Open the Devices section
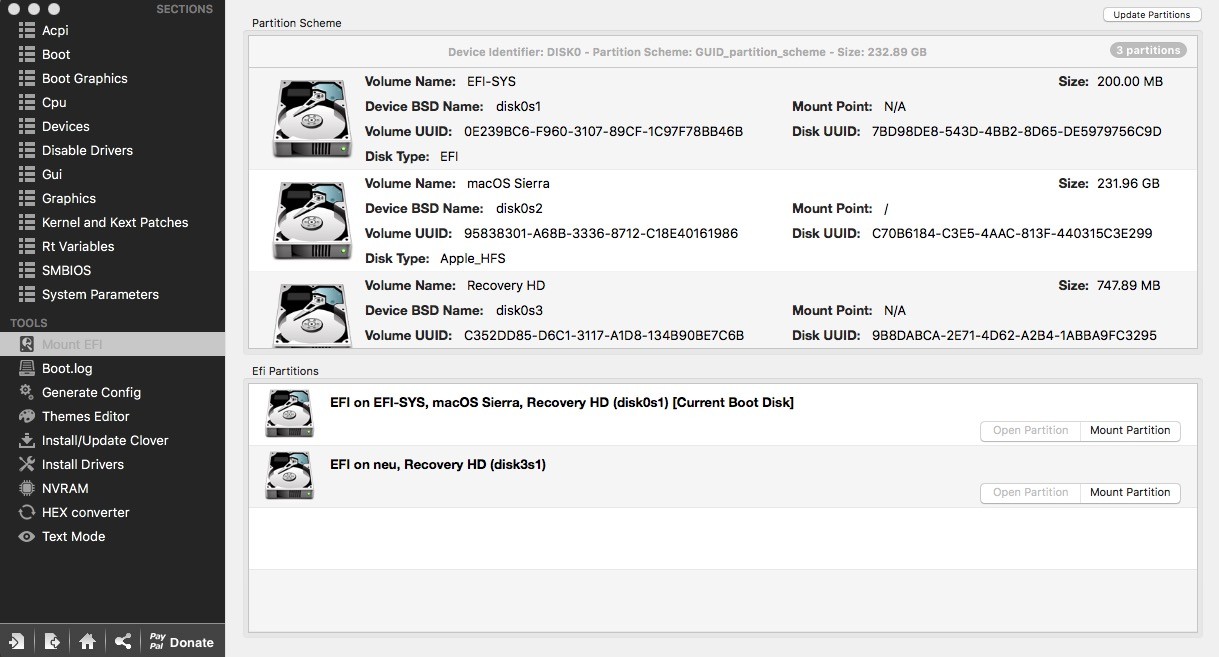The height and width of the screenshot is (657, 1219). 112,126
